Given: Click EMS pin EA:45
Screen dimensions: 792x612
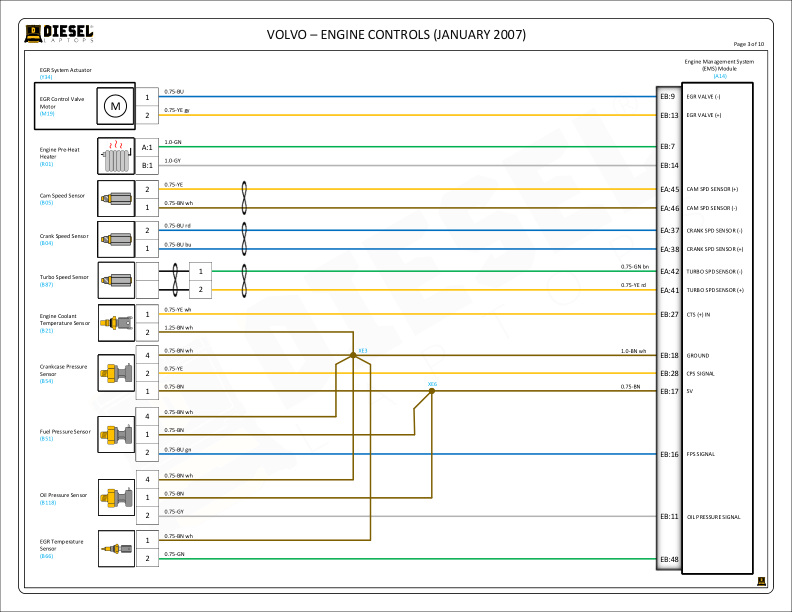Looking at the screenshot, I should [x=670, y=189].
